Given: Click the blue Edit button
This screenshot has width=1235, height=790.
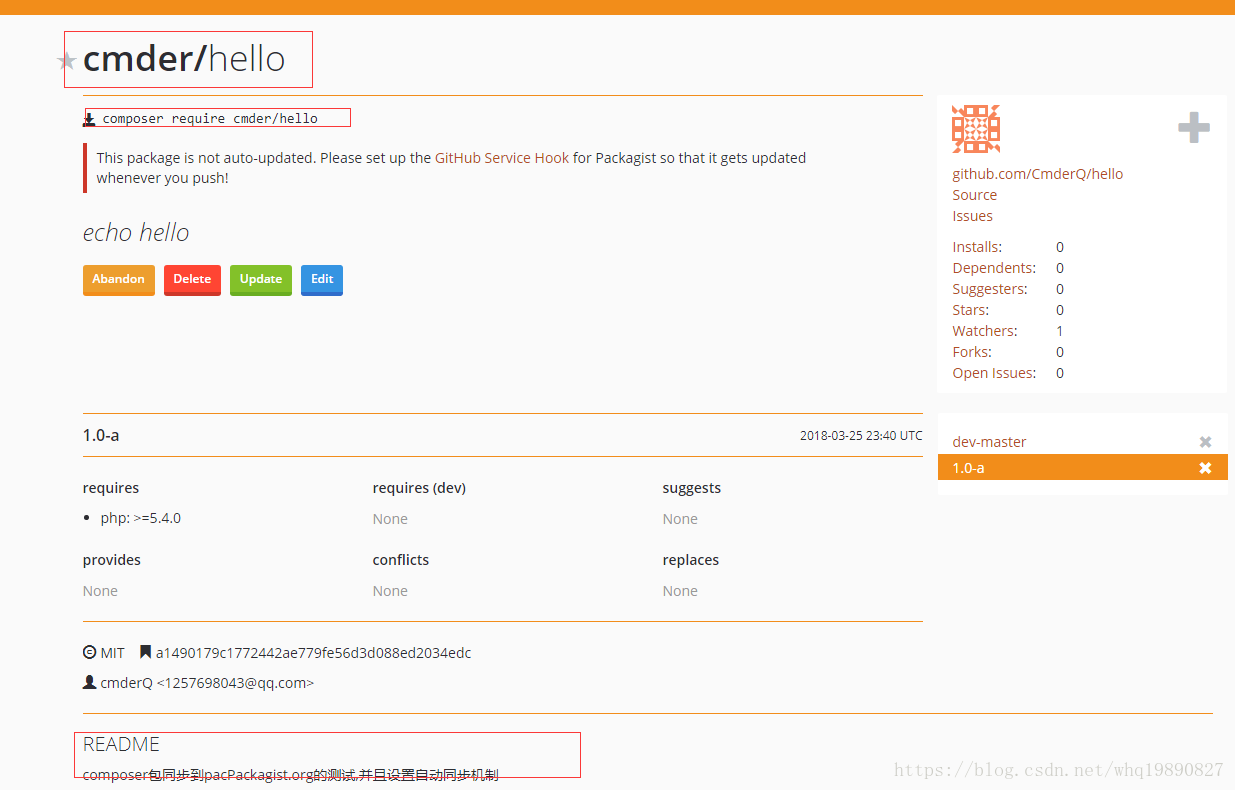Looking at the screenshot, I should coord(322,280).
